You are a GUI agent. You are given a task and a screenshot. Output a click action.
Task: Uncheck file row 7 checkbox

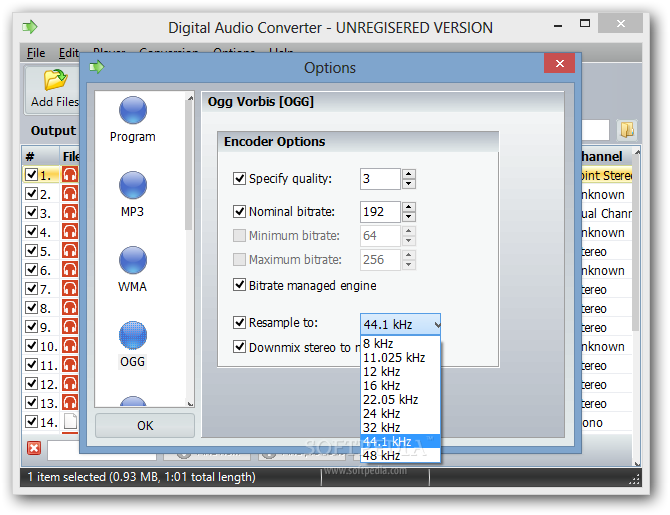31,288
